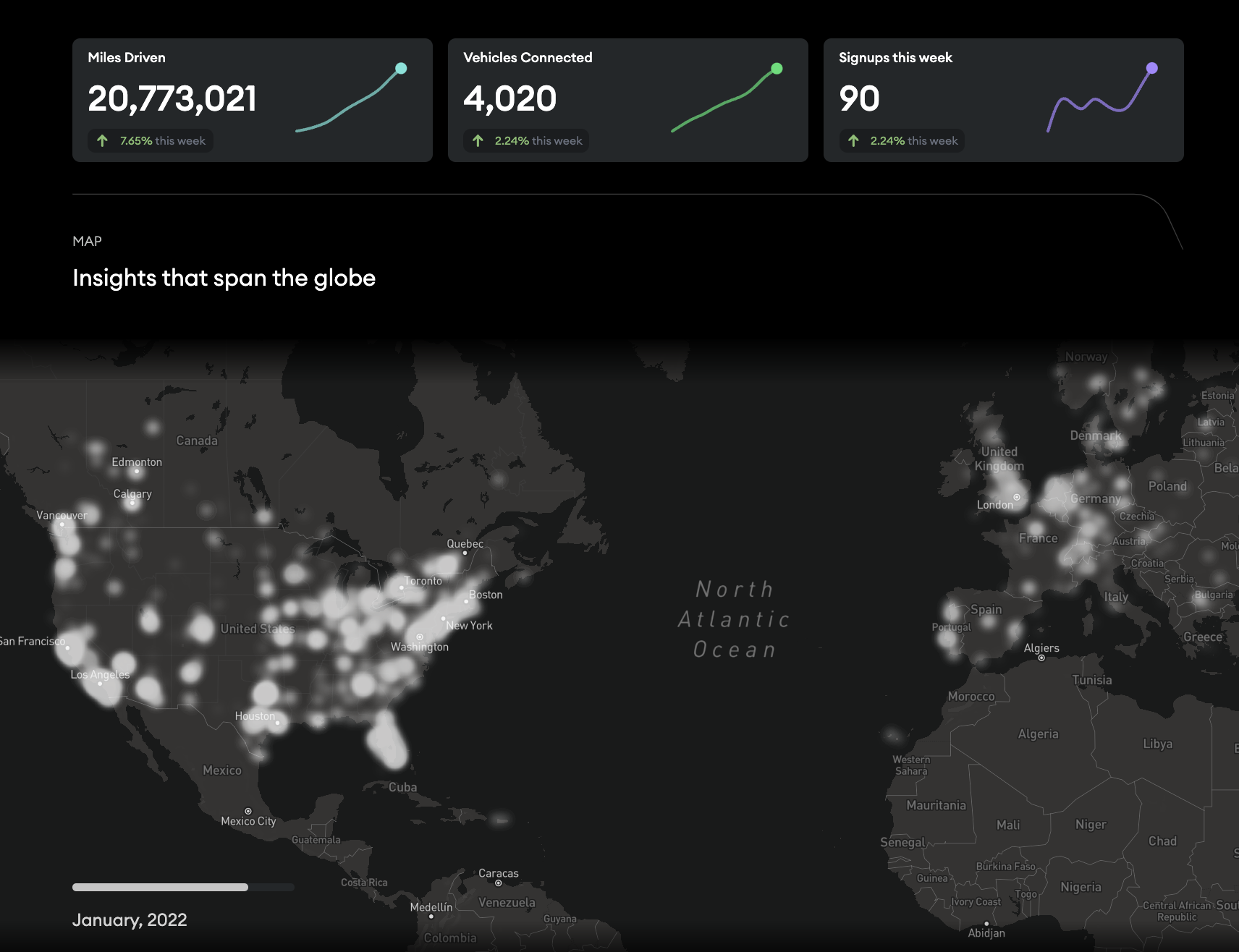The height and width of the screenshot is (952, 1239).
Task: Click the teal Miles Driven chart endpoint
Action: [401, 69]
